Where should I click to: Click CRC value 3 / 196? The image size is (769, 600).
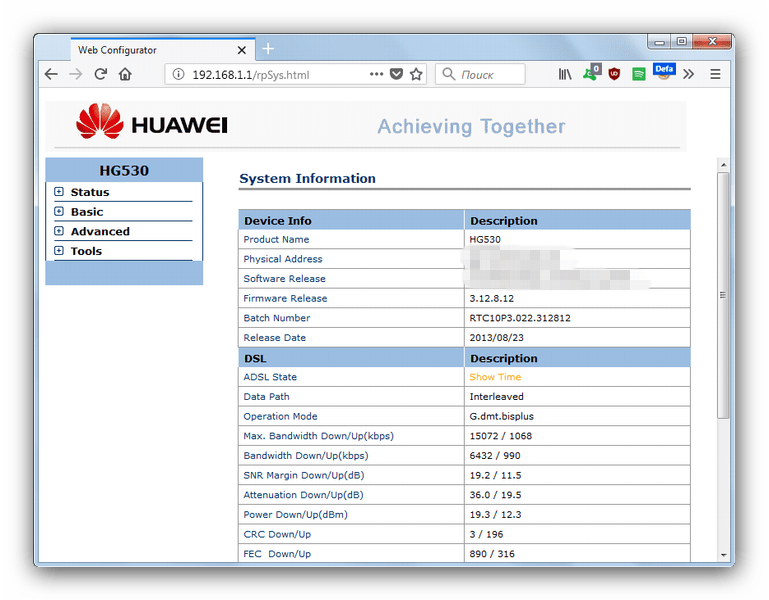pos(486,534)
